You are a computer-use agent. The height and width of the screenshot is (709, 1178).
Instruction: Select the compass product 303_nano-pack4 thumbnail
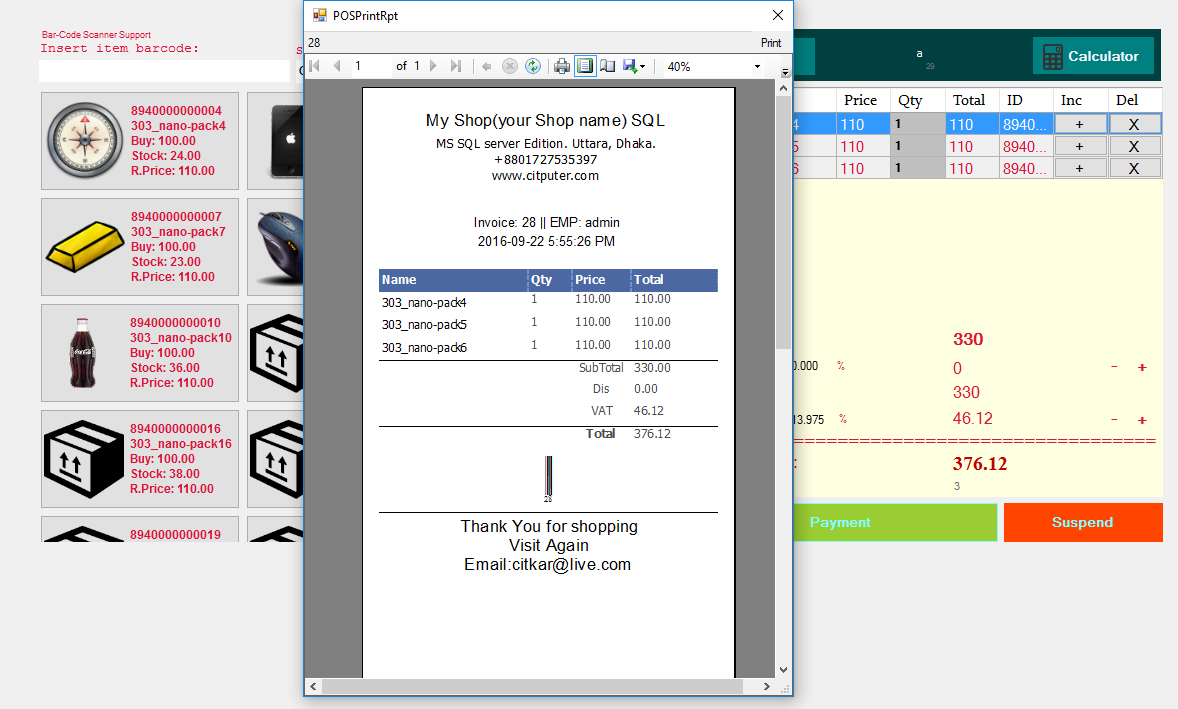click(x=85, y=140)
